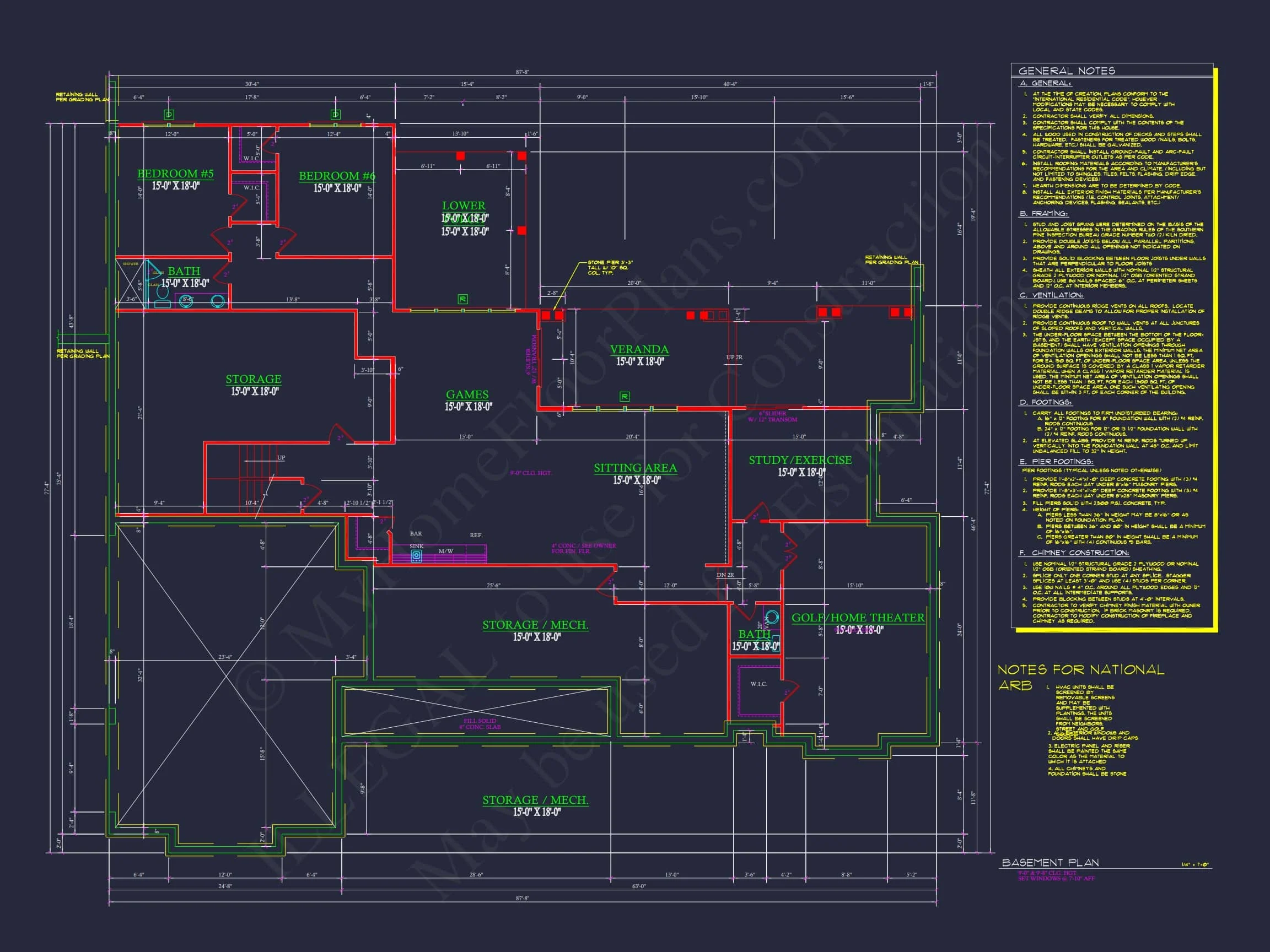The height and width of the screenshot is (952, 1270).
Task: Select the GAMES room label
Action: [x=467, y=394]
